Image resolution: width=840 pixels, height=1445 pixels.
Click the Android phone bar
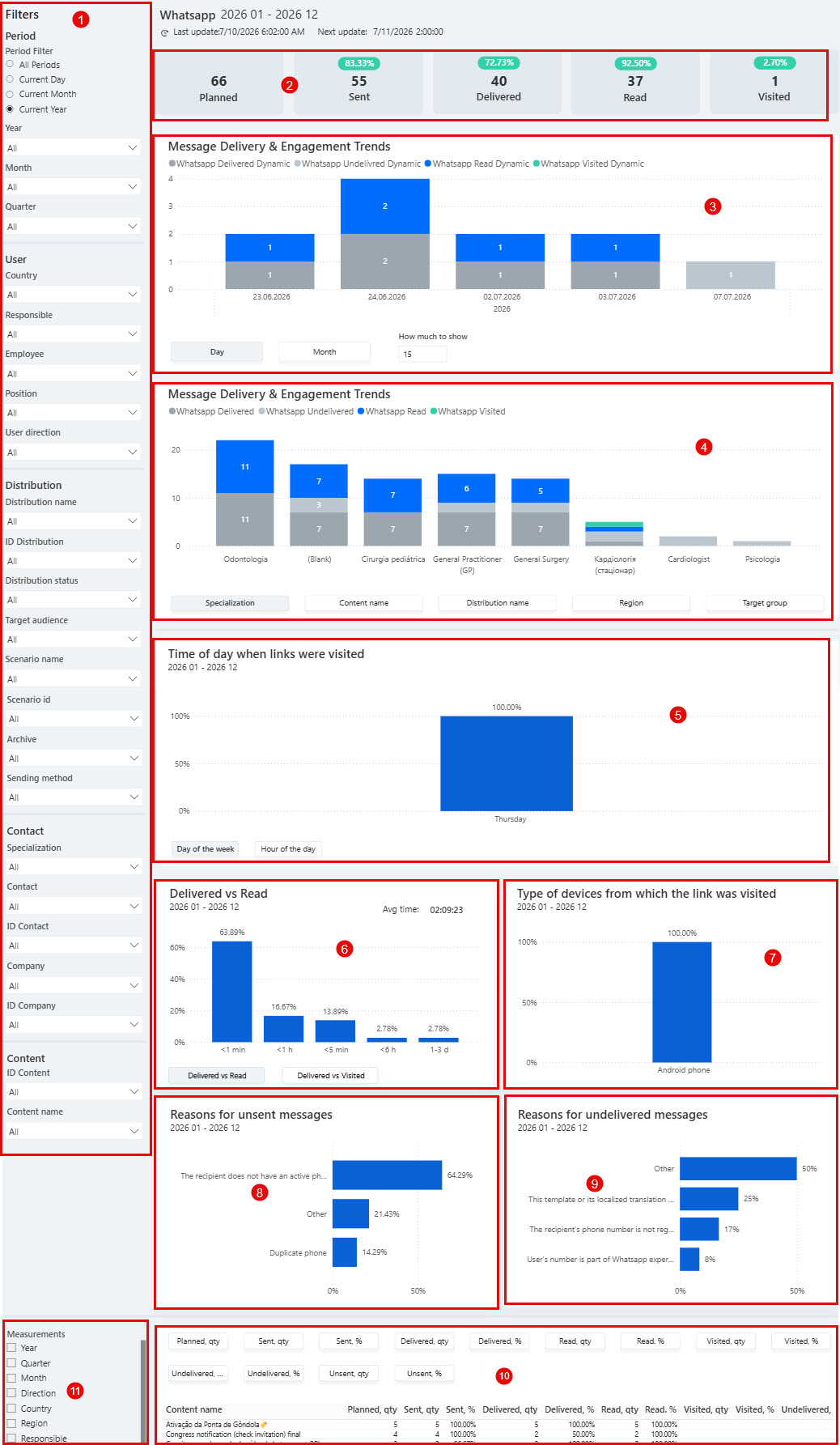click(x=682, y=1002)
